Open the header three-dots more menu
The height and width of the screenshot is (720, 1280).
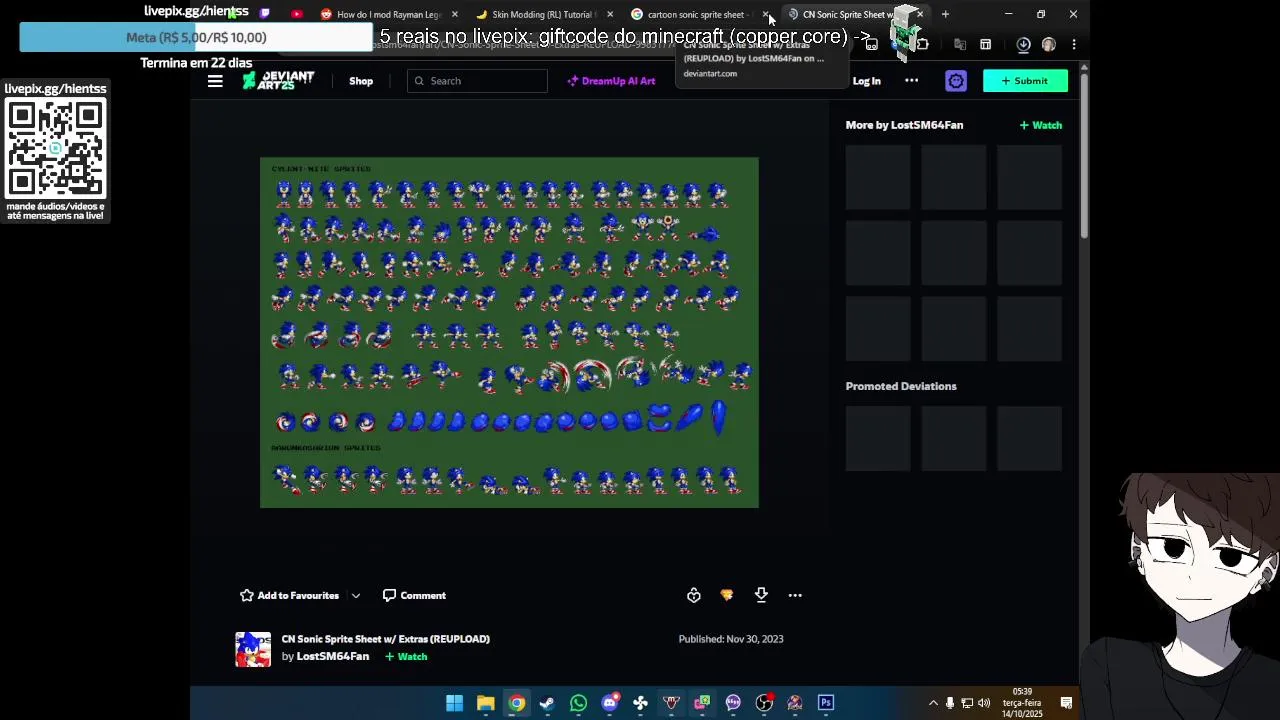[911, 81]
